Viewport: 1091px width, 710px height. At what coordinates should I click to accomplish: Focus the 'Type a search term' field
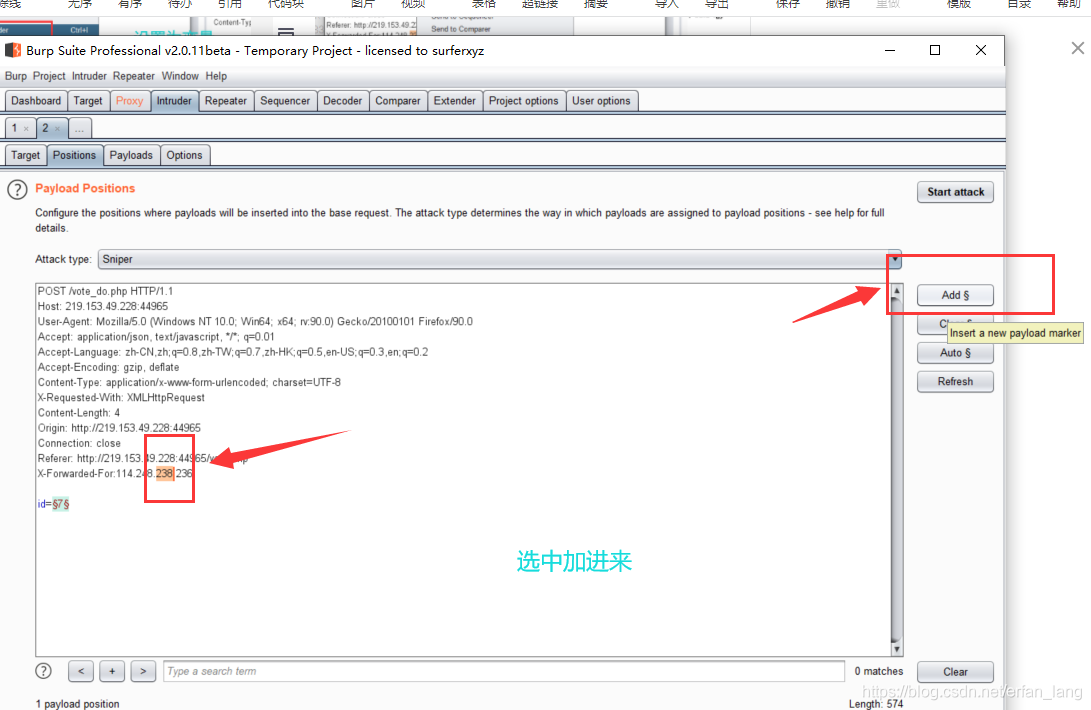[x=504, y=671]
